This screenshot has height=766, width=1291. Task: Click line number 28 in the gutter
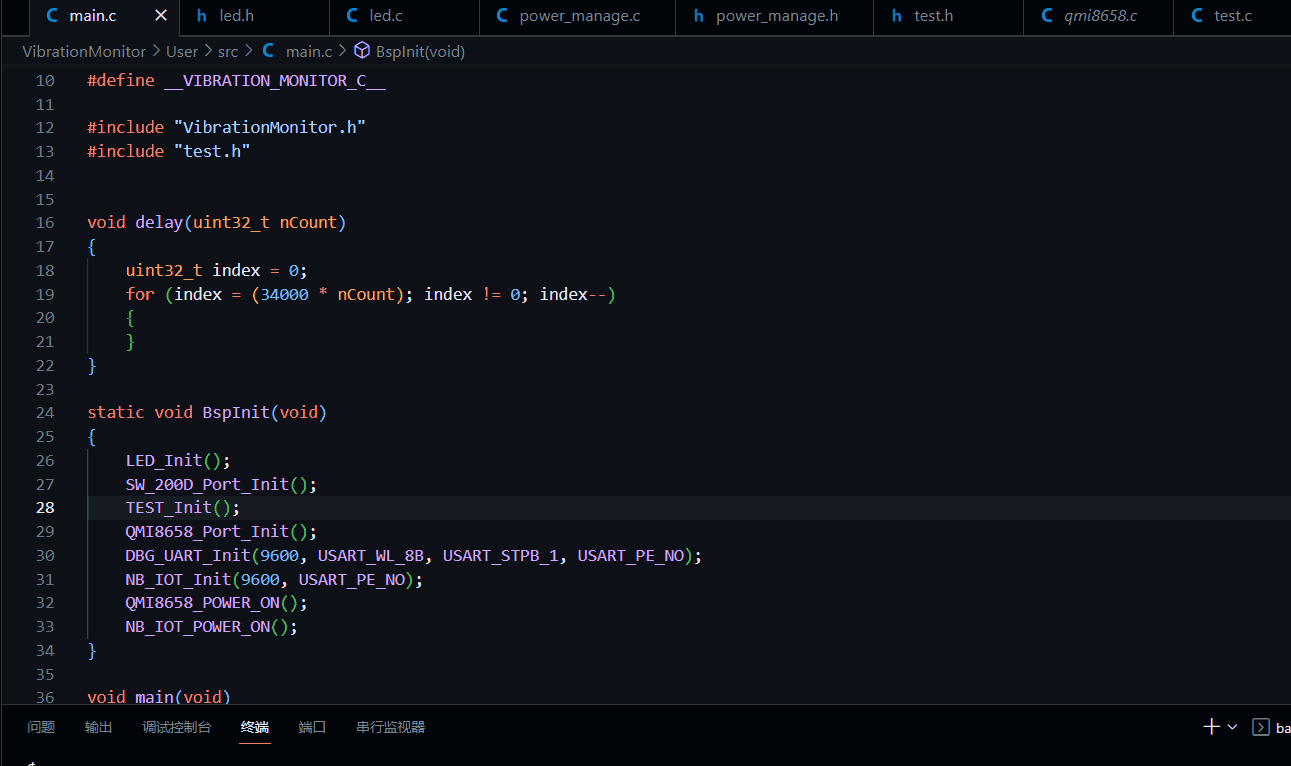point(45,508)
